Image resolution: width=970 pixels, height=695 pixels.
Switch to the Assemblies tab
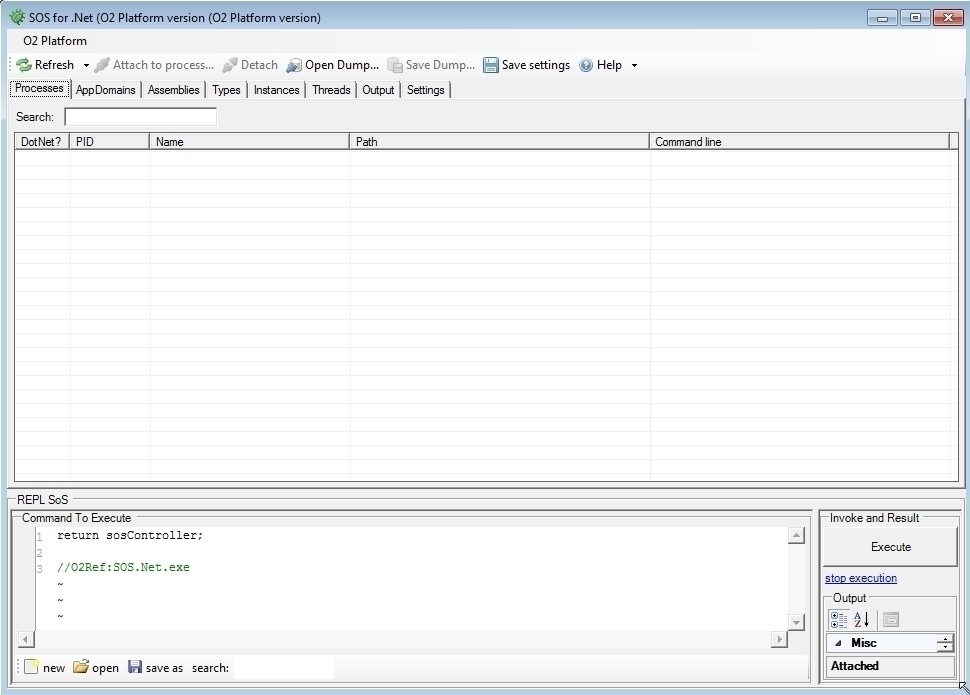(x=173, y=90)
